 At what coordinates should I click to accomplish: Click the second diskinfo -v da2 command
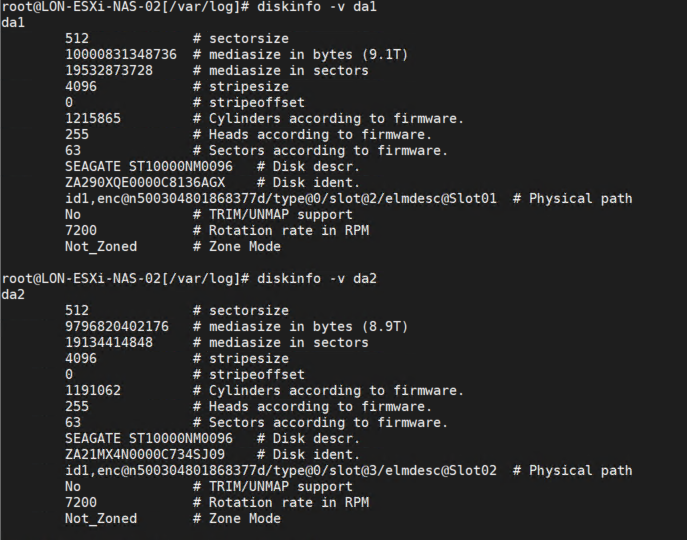pyautogui.click(x=317, y=279)
